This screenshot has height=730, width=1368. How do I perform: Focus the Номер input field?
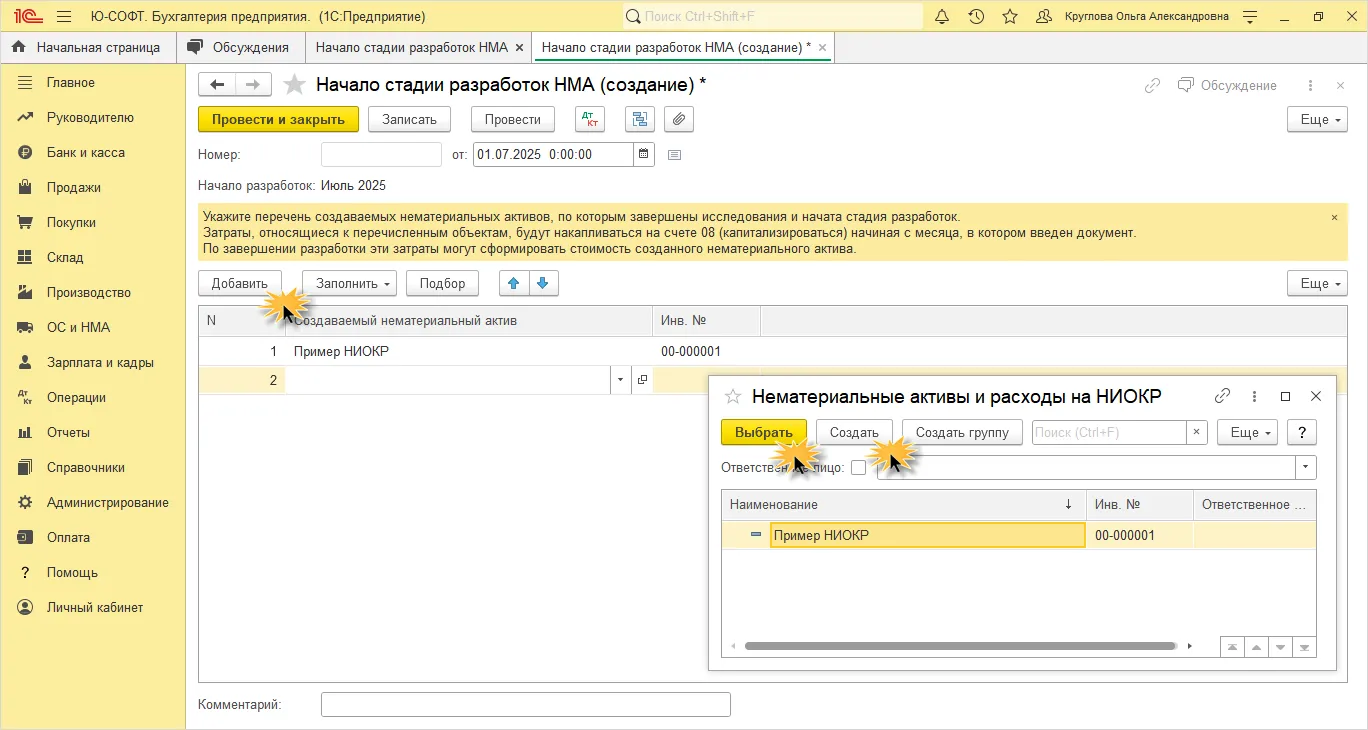pos(381,154)
